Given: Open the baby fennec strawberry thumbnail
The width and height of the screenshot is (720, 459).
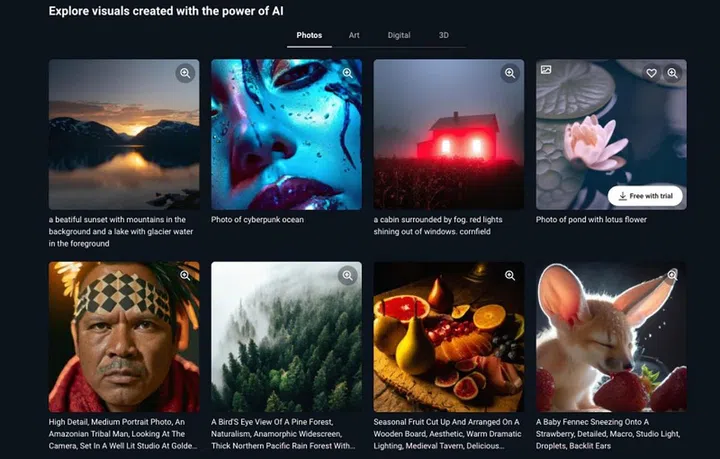Looking at the screenshot, I should point(611,337).
